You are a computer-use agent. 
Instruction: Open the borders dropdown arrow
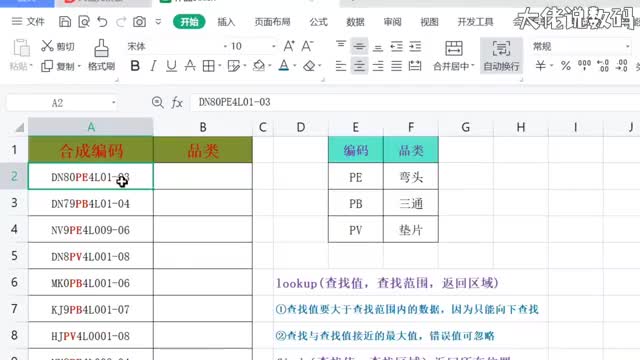[220, 66]
